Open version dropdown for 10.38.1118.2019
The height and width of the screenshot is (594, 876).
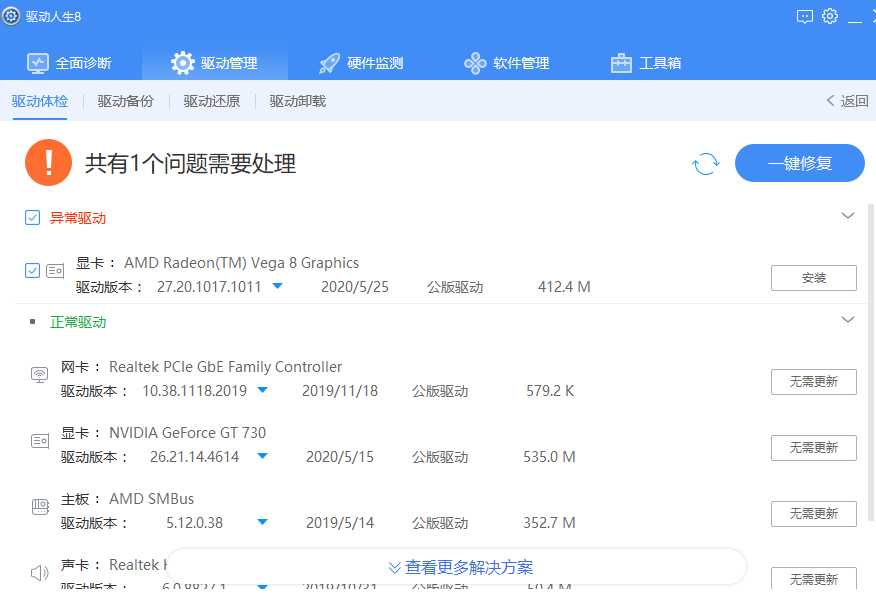(x=262, y=390)
